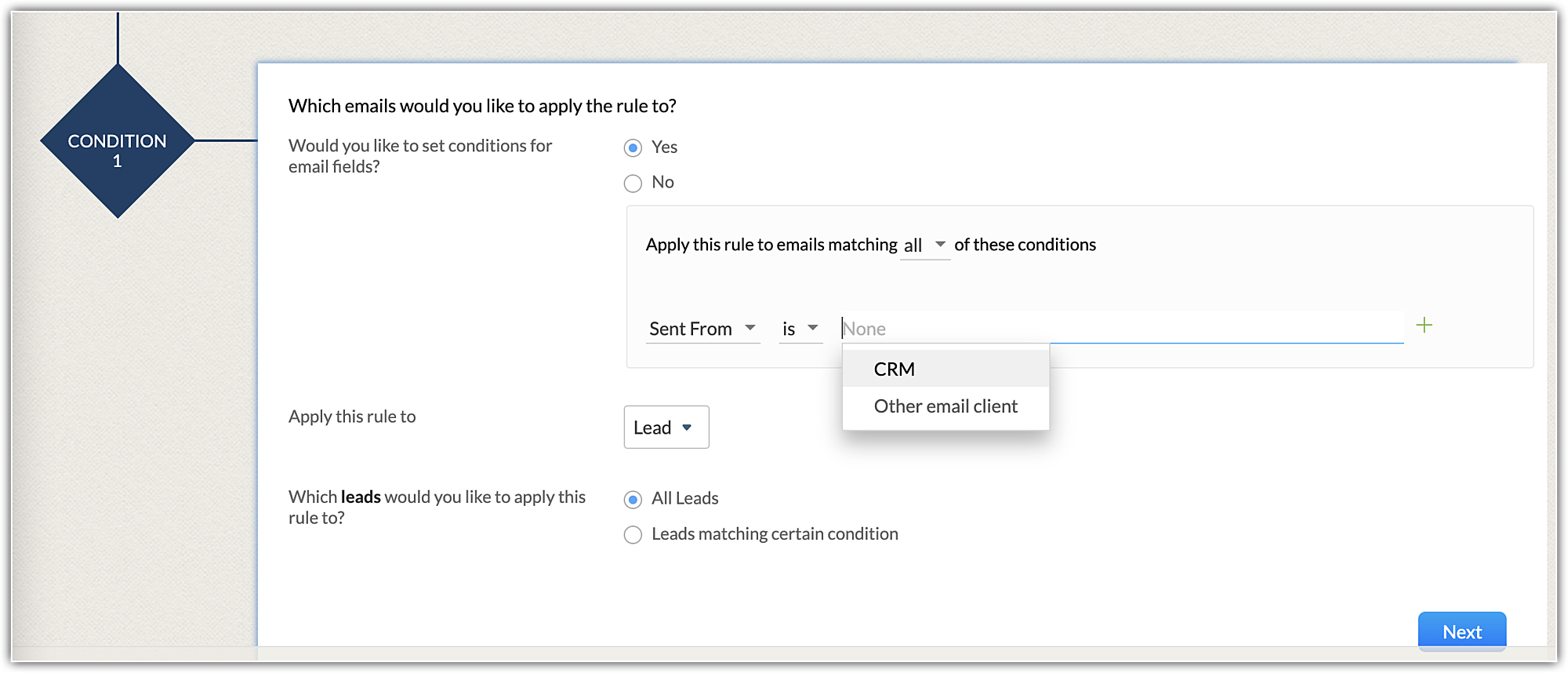Click the green plus add-condition icon
Image resolution: width=1568 pixels, height=673 pixels.
click(1424, 326)
